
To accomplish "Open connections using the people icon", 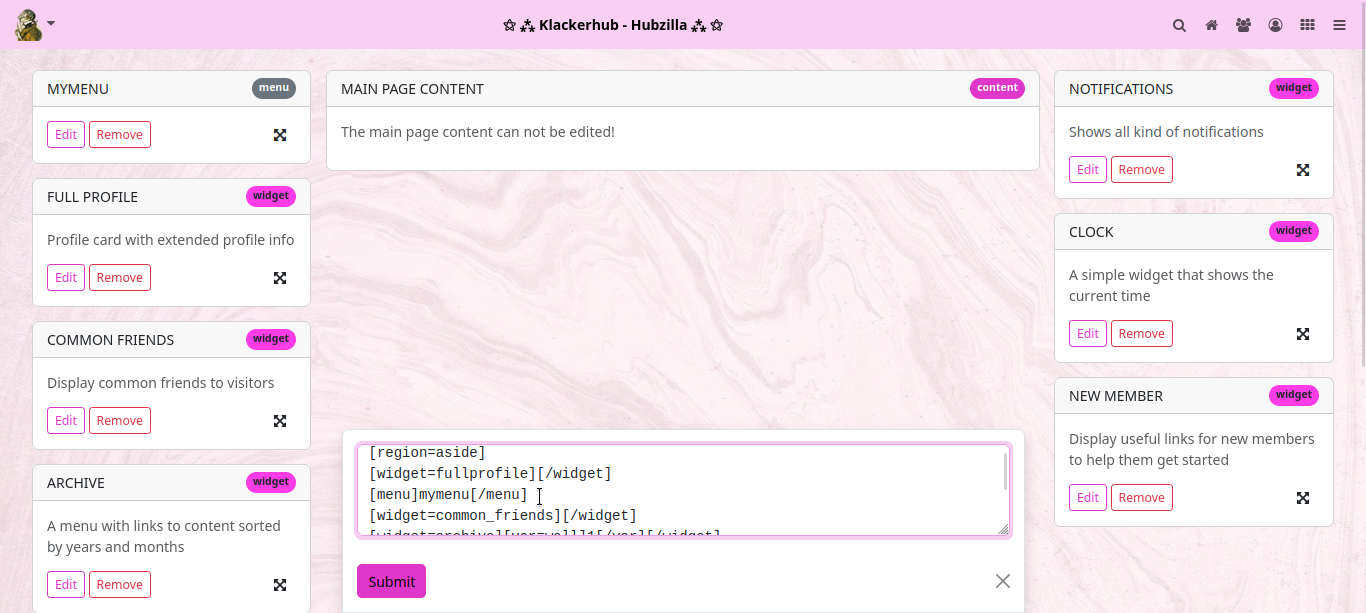I will pyautogui.click(x=1243, y=25).
